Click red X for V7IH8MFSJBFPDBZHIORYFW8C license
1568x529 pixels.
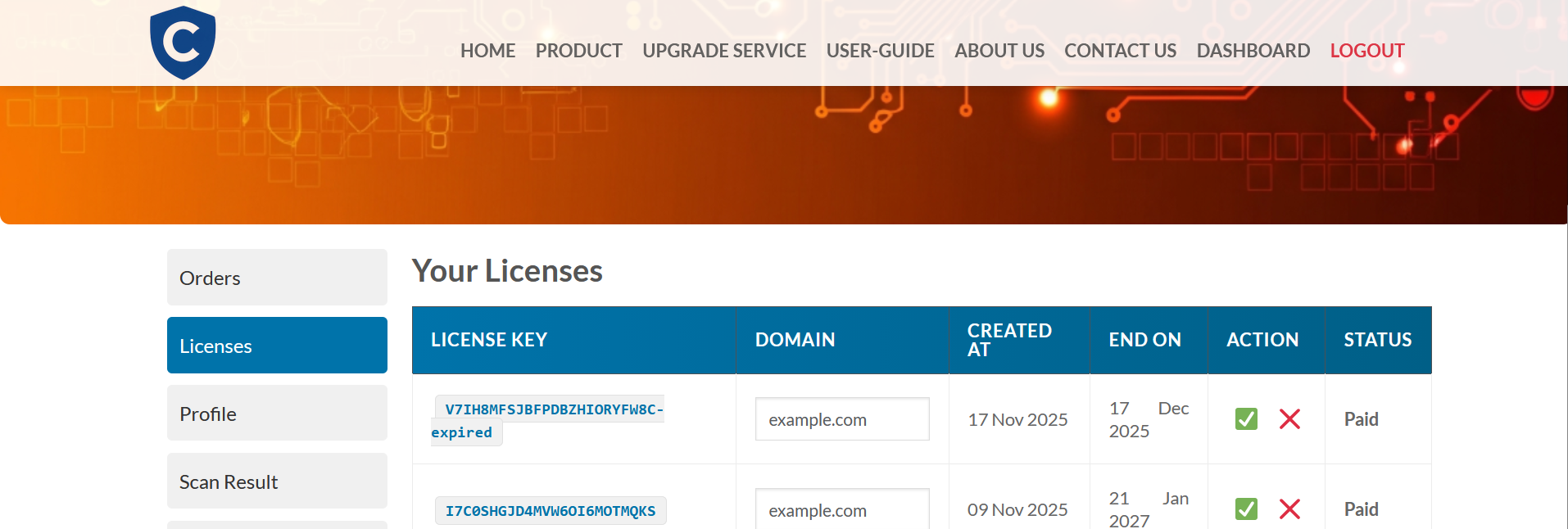coord(1289,419)
